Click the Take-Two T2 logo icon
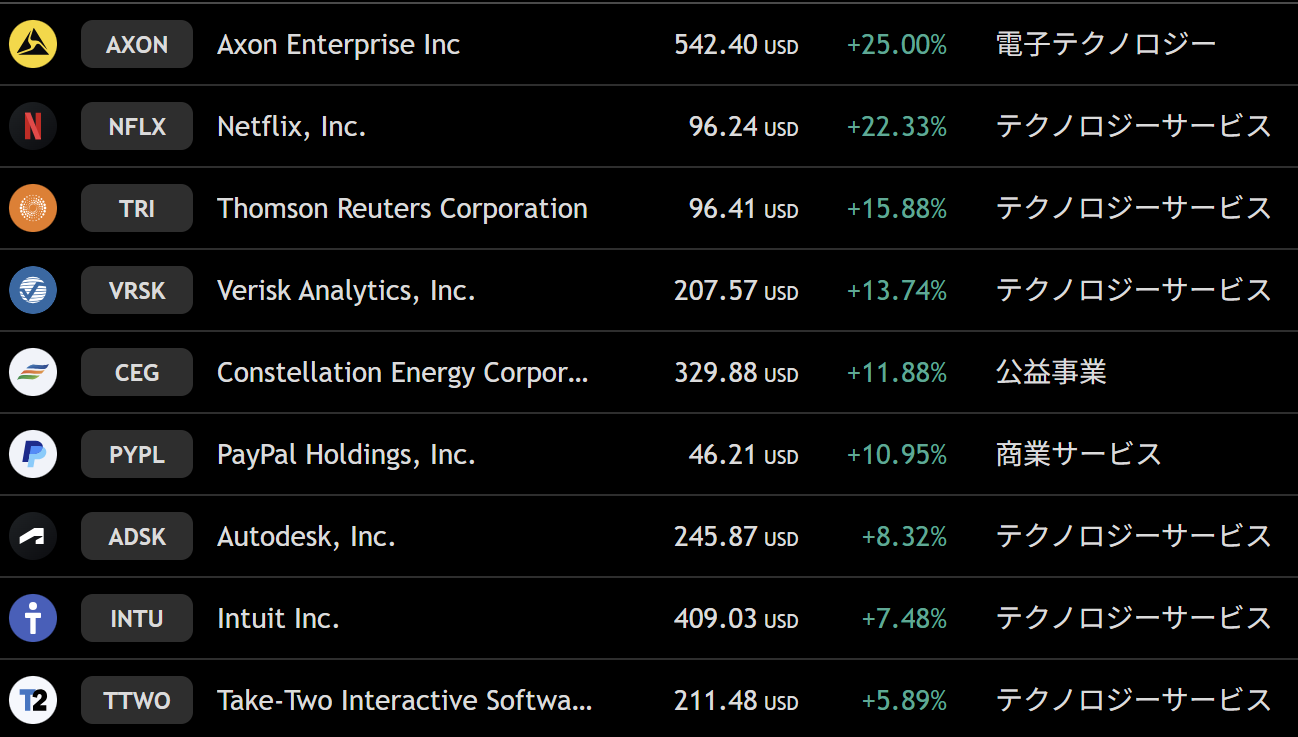 33,701
